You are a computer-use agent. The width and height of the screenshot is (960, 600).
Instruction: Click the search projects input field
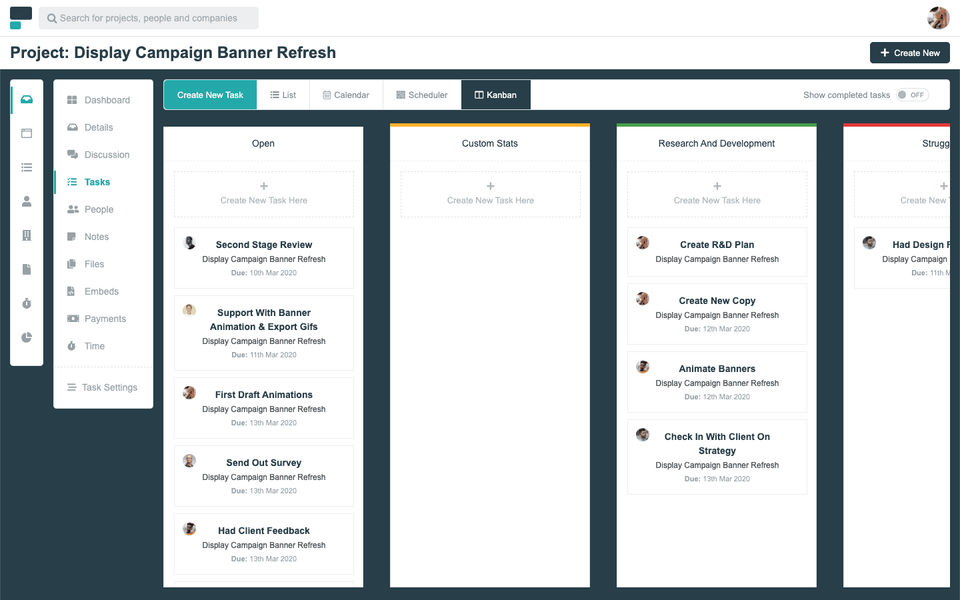point(149,18)
